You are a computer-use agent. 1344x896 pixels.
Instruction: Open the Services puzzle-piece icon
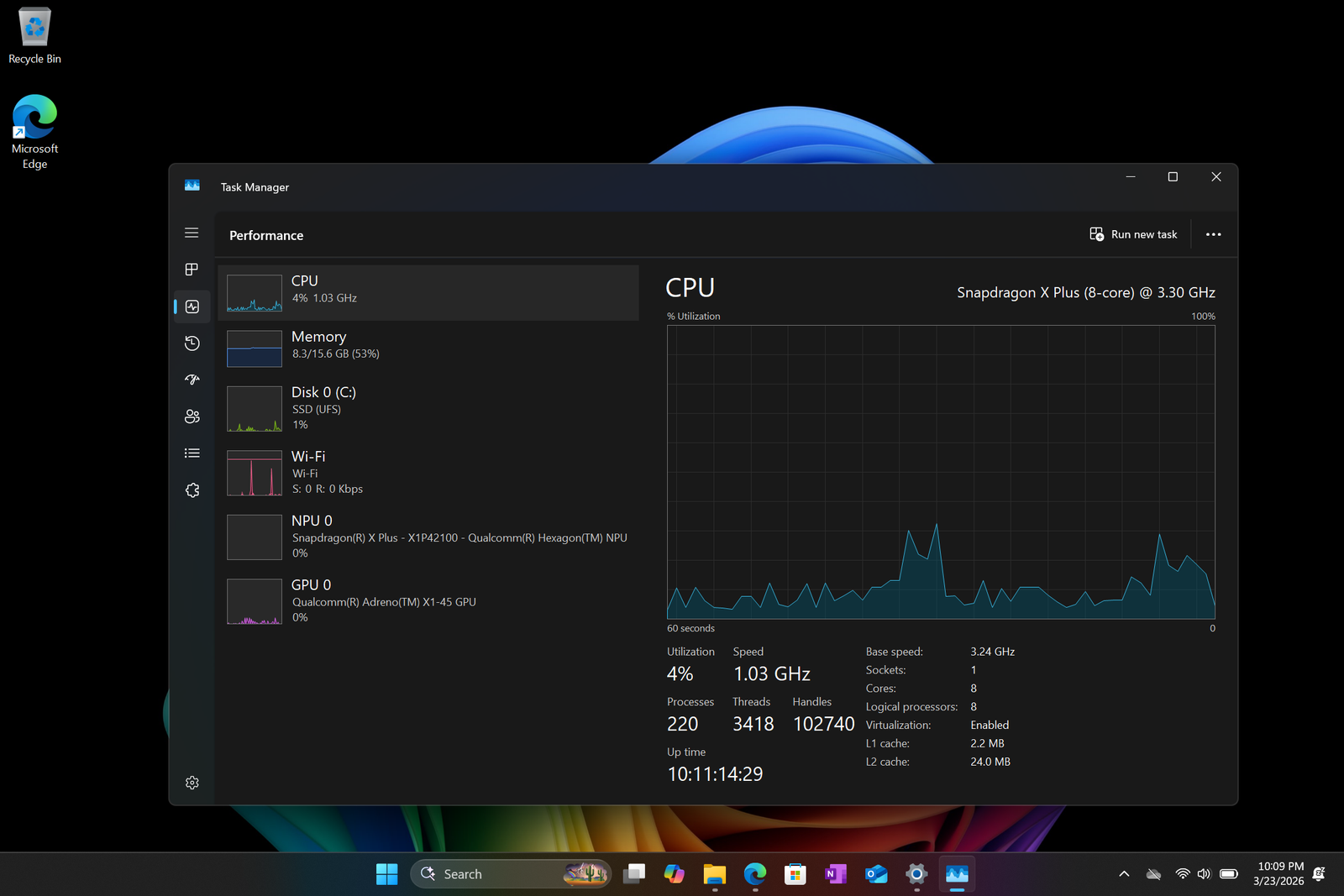[192, 490]
